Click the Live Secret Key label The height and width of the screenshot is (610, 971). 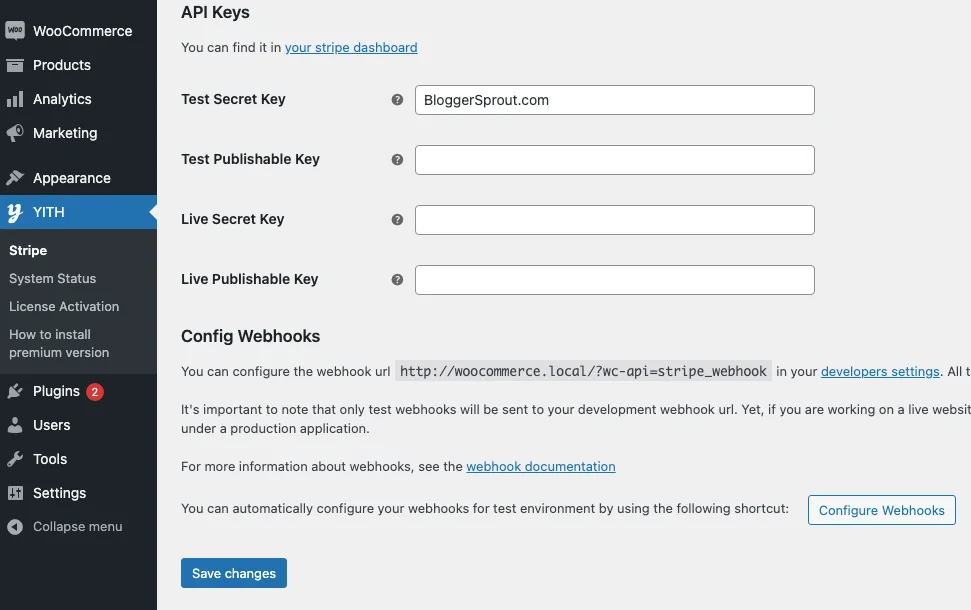233,219
